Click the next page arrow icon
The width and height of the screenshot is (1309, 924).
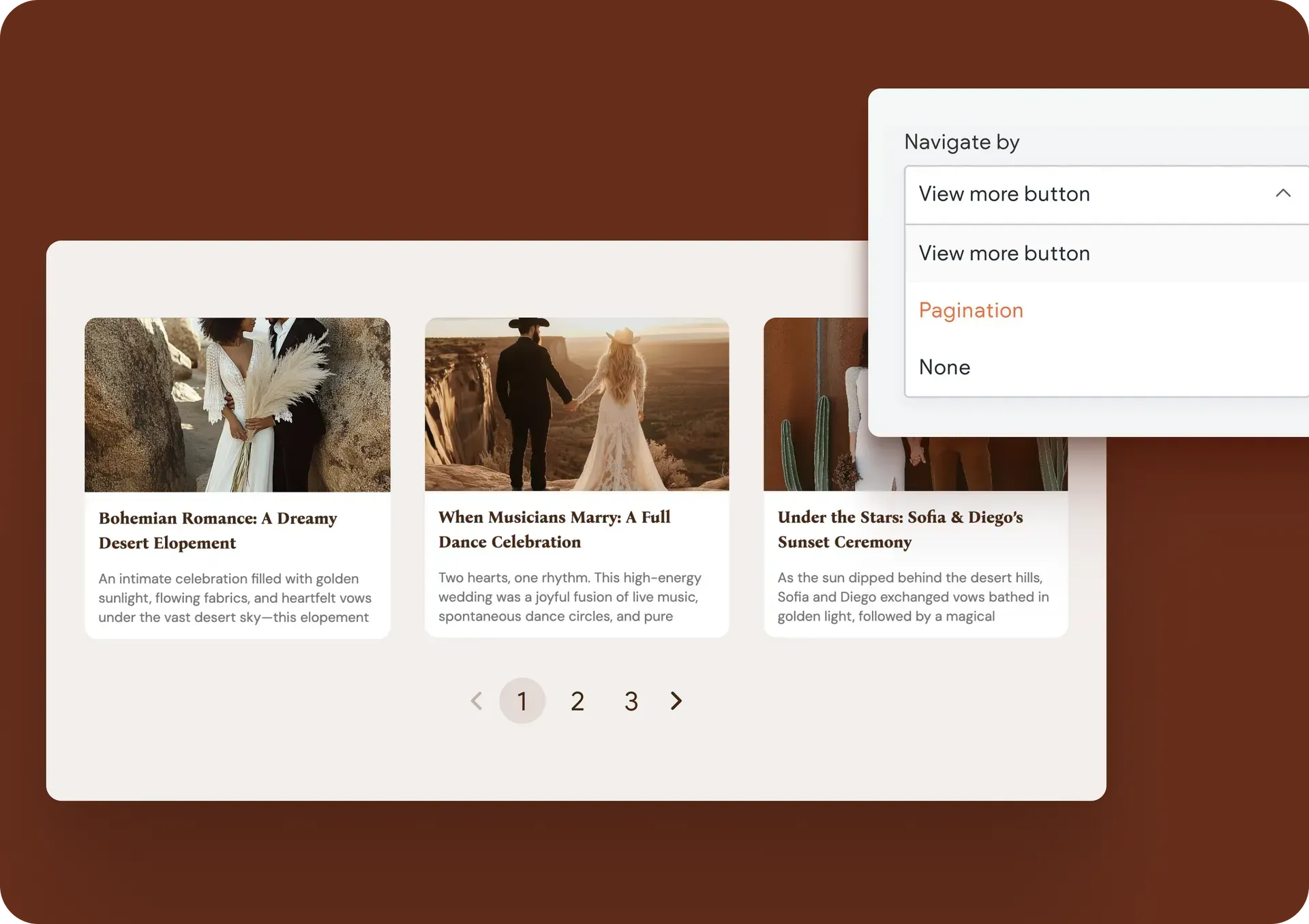click(676, 700)
